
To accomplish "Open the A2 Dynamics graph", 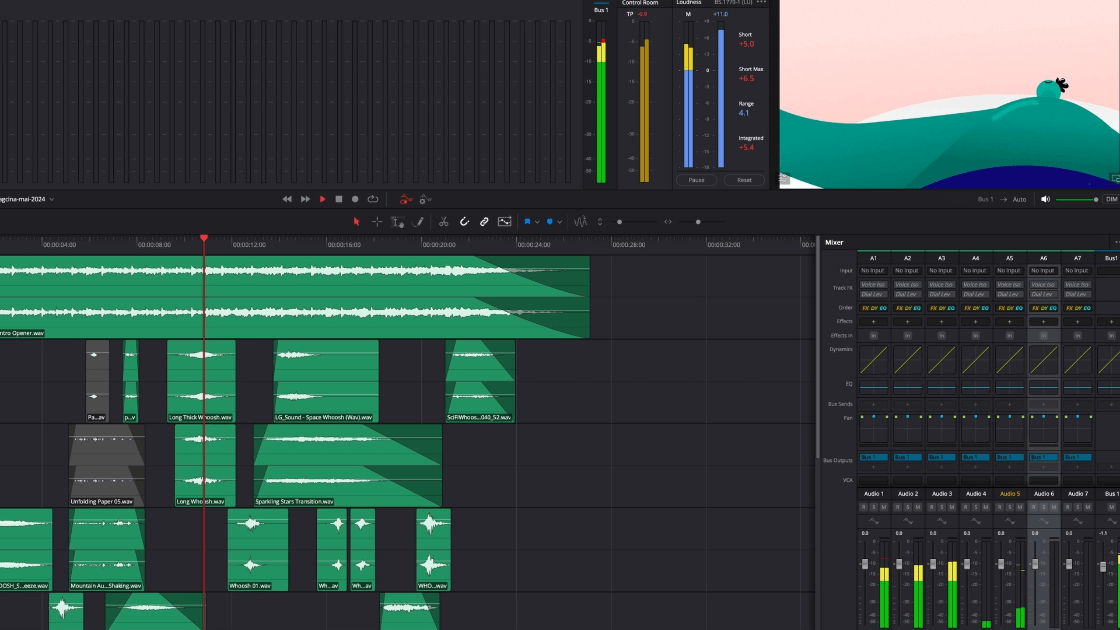I will click(907, 360).
